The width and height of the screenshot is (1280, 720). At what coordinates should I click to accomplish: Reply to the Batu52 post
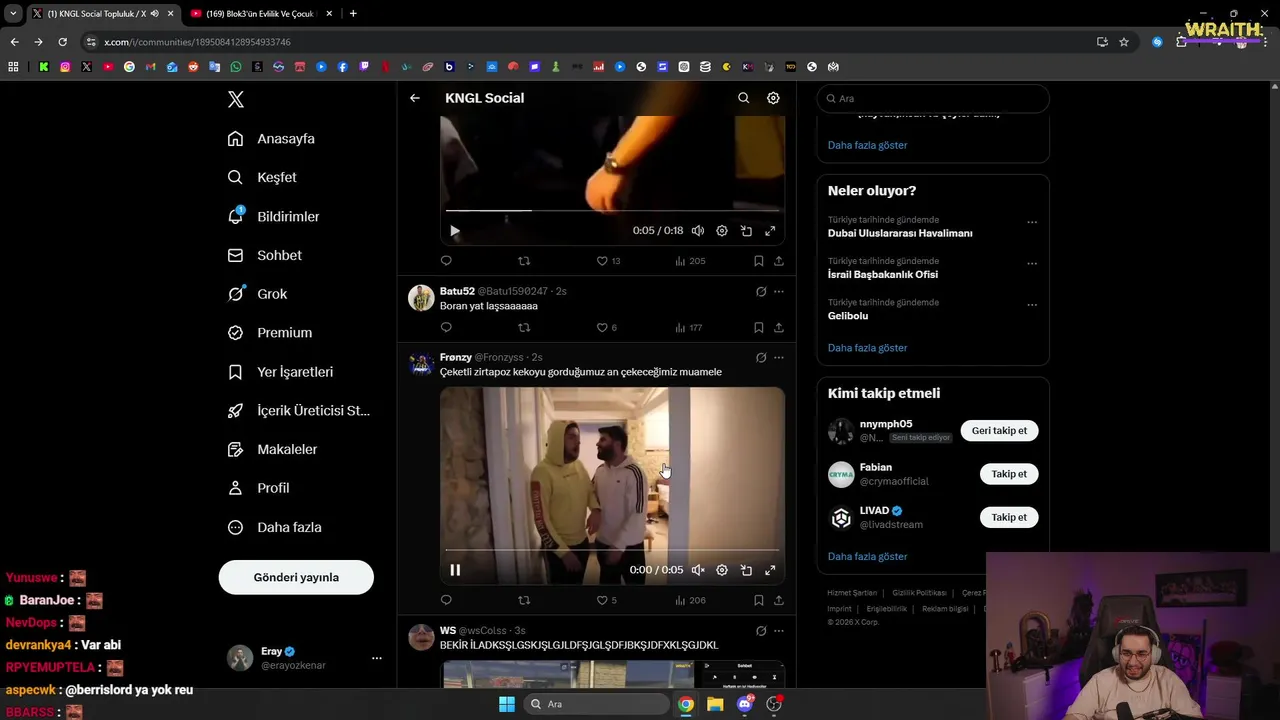click(446, 327)
